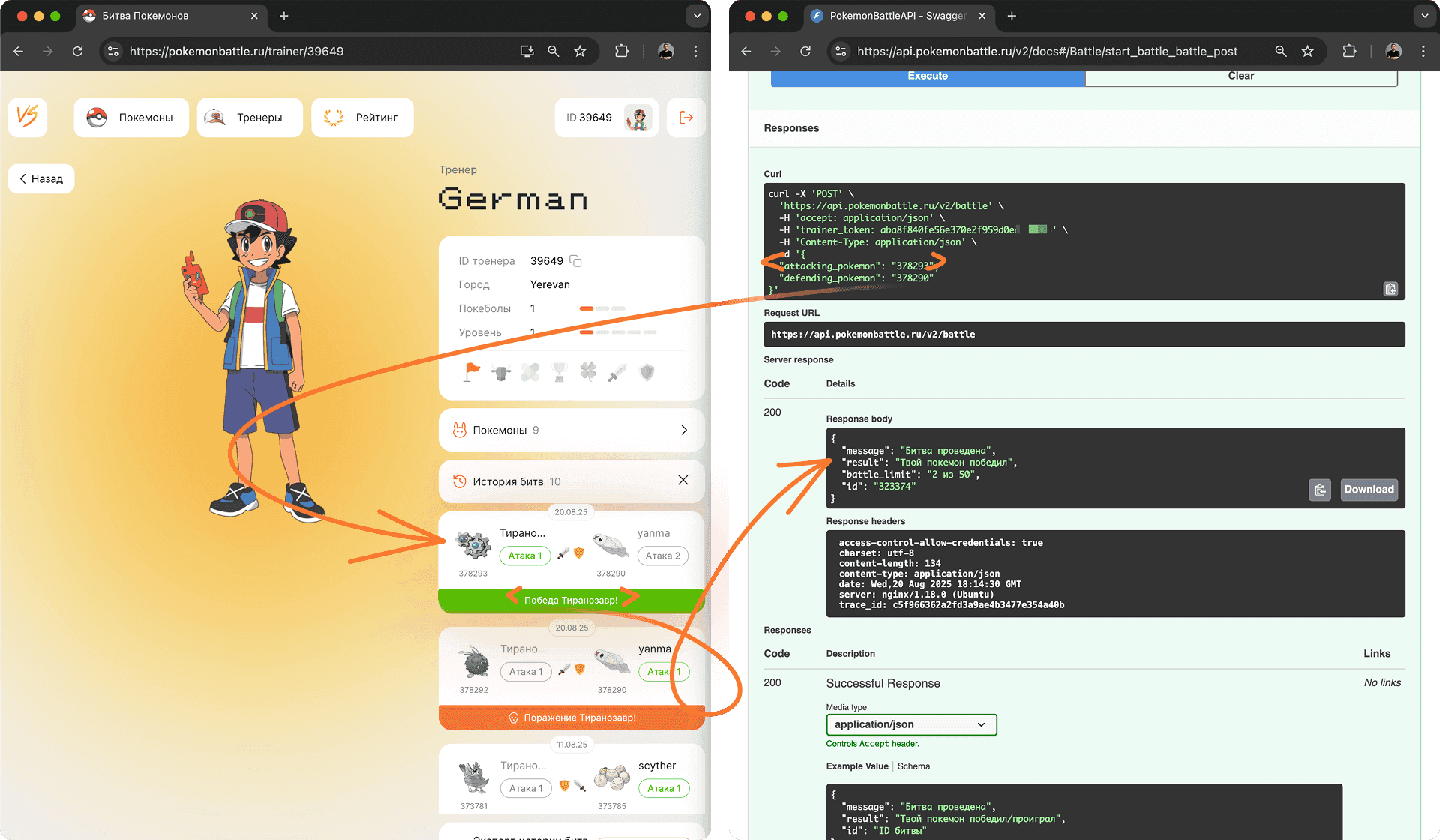Image resolution: width=1440 pixels, height=840 pixels.
Task: Click the logout icon in header
Action: (685, 118)
